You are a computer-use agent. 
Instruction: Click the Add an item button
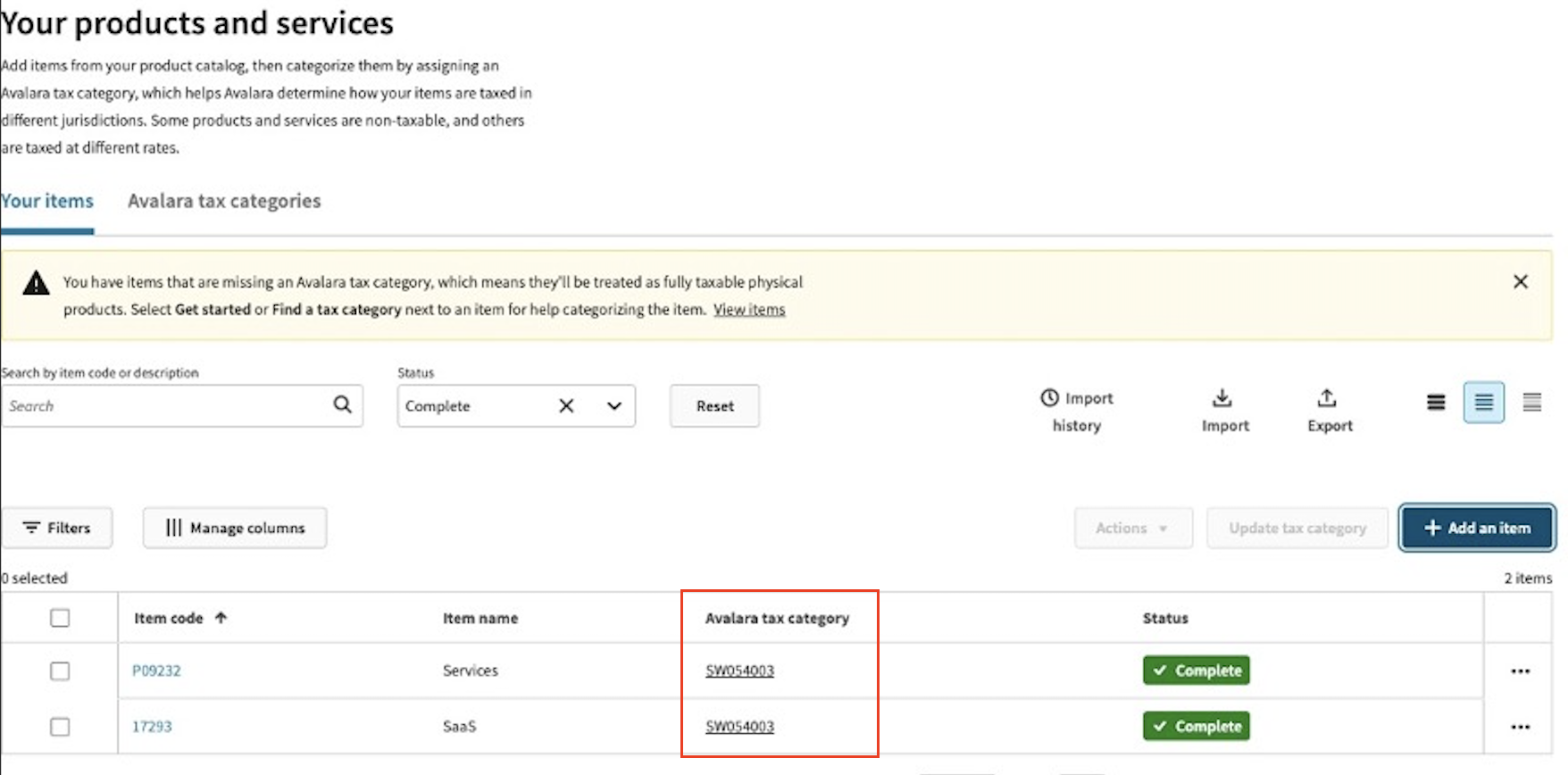click(1477, 528)
